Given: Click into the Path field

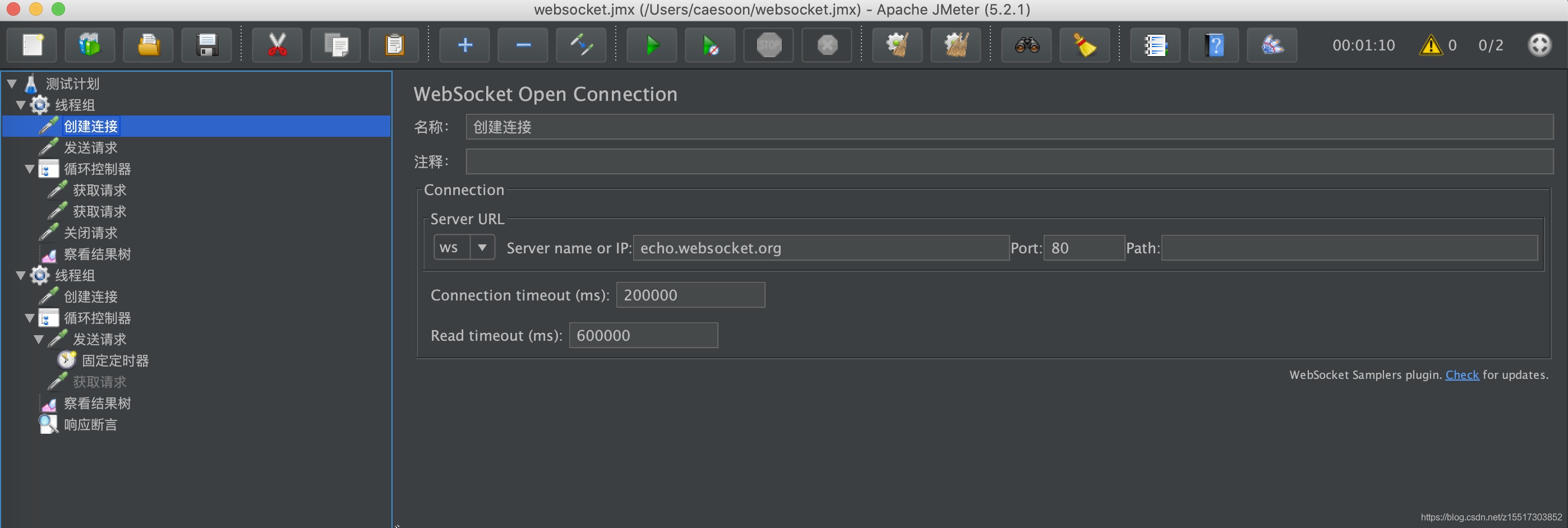Looking at the screenshot, I should (x=1349, y=248).
